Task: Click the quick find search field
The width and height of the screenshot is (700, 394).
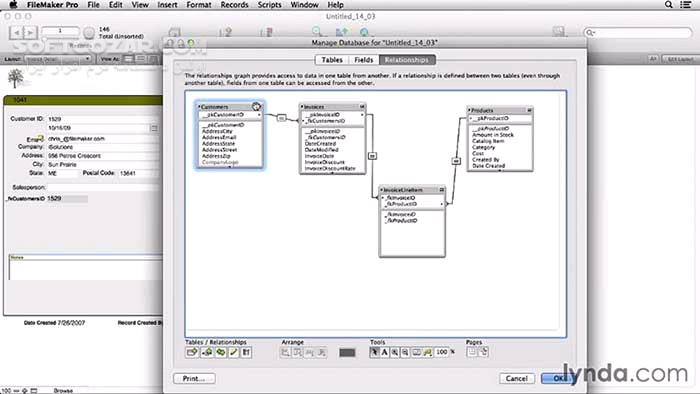Action: pos(638,33)
